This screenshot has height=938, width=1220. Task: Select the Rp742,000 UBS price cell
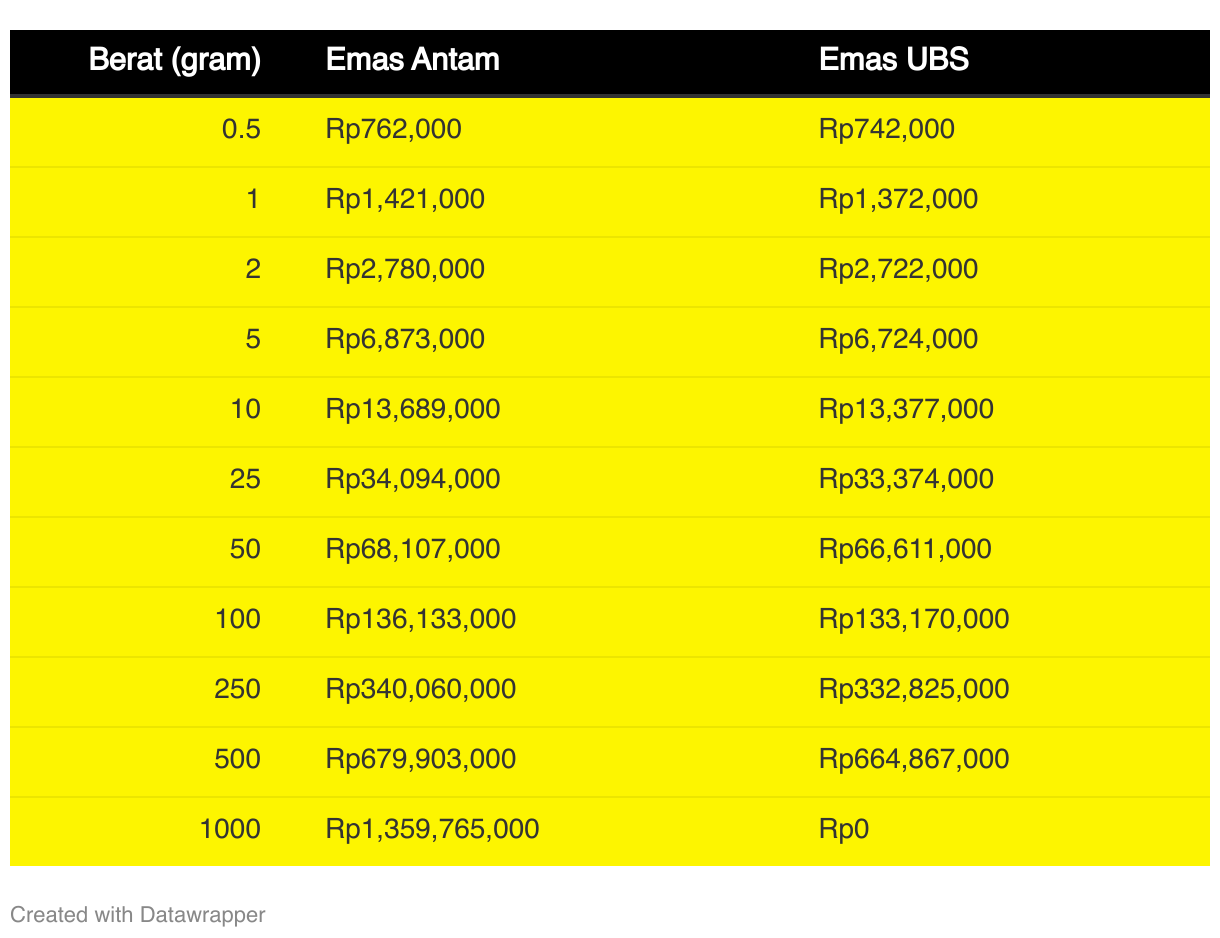pos(887,129)
